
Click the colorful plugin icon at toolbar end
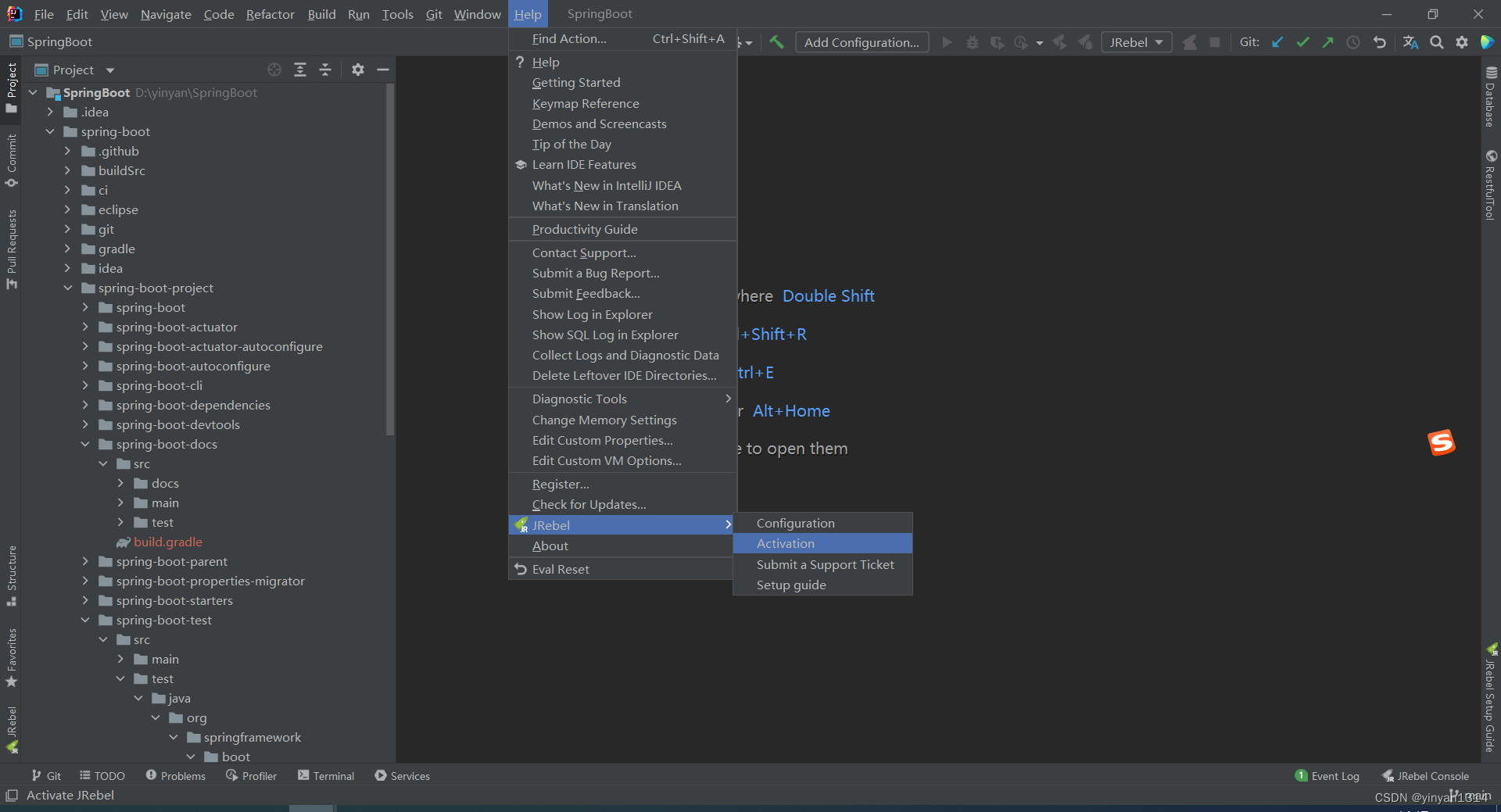tap(1487, 42)
